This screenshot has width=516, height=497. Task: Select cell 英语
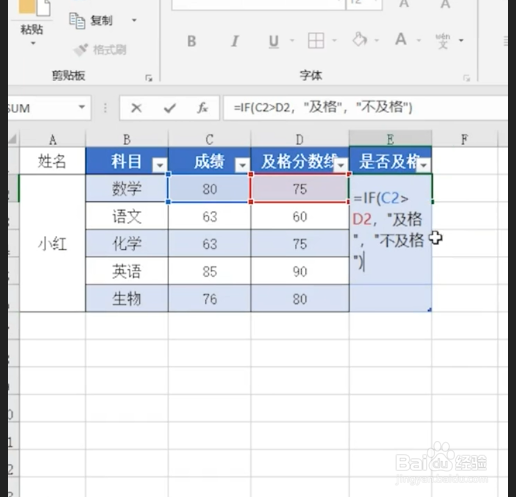point(127,271)
